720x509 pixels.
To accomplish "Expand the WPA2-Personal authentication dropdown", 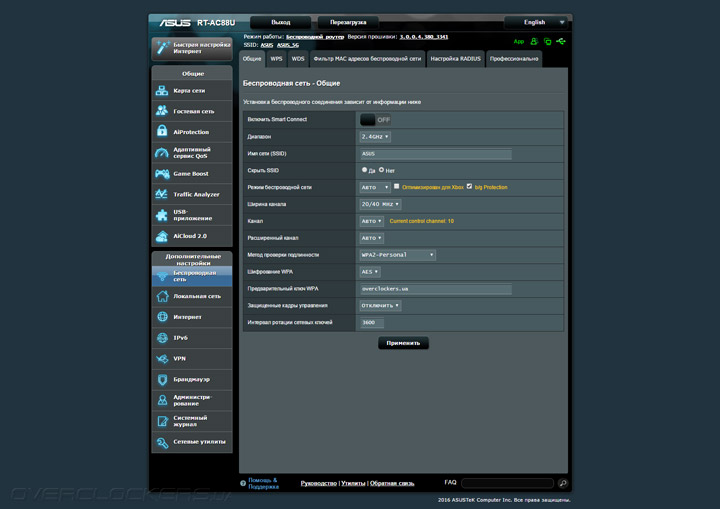I will click(397, 255).
